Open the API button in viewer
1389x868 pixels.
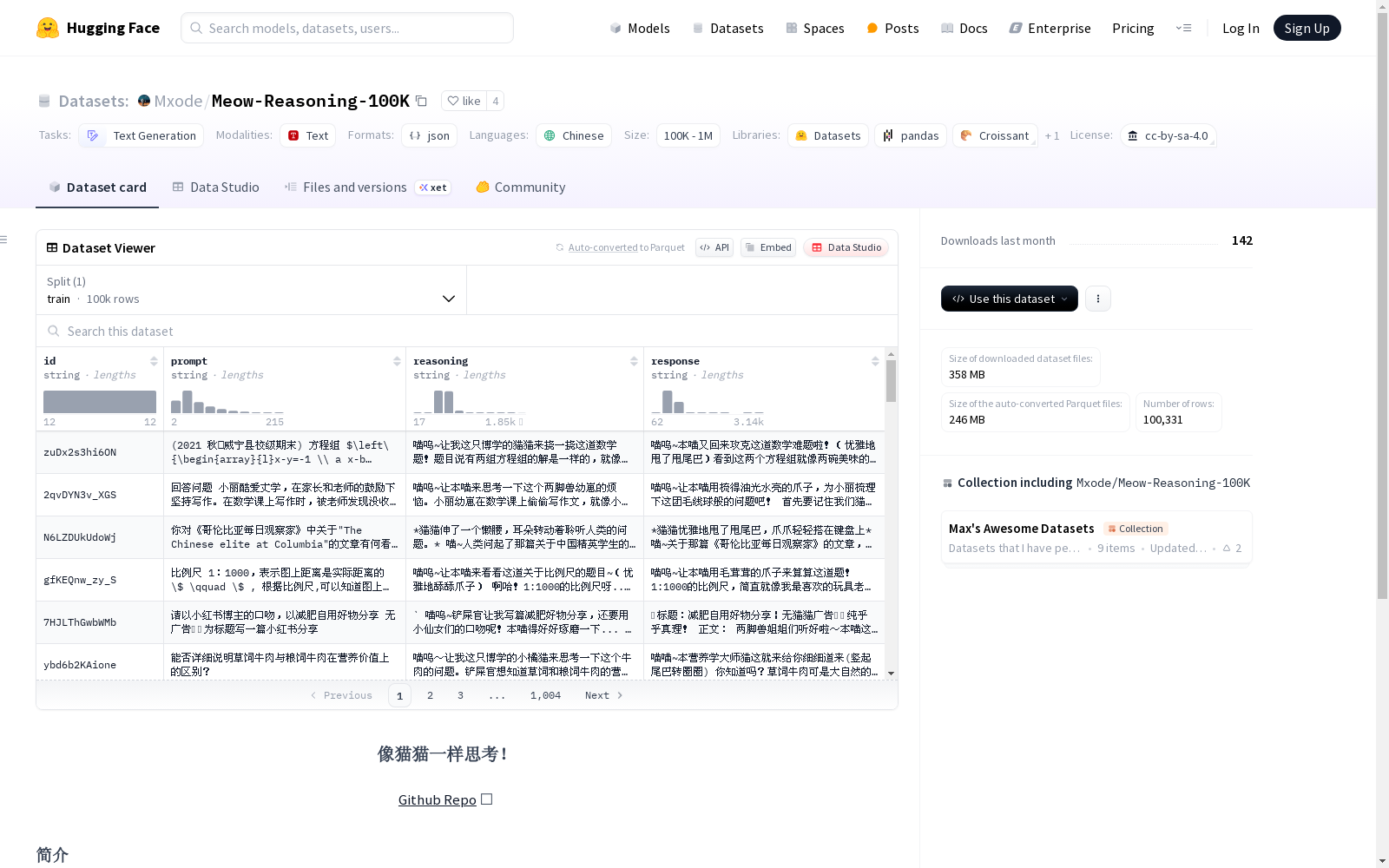714,247
